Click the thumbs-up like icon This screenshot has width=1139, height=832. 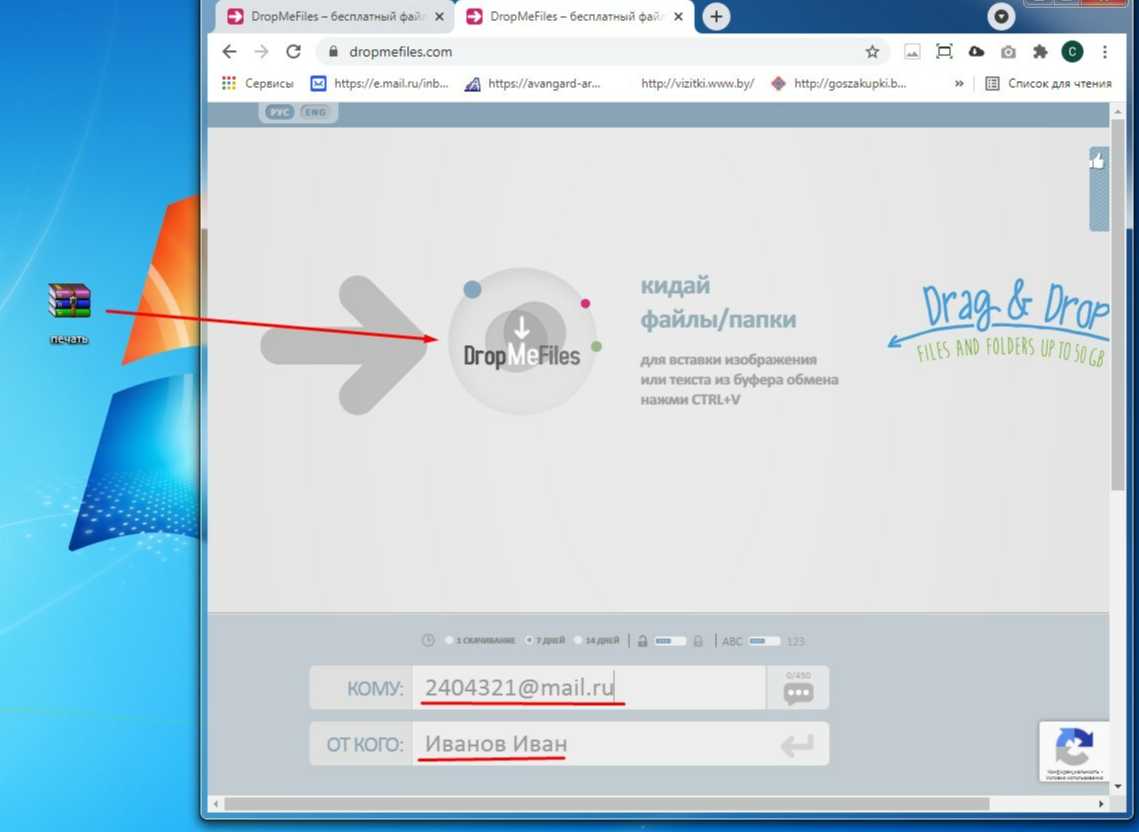1098,161
